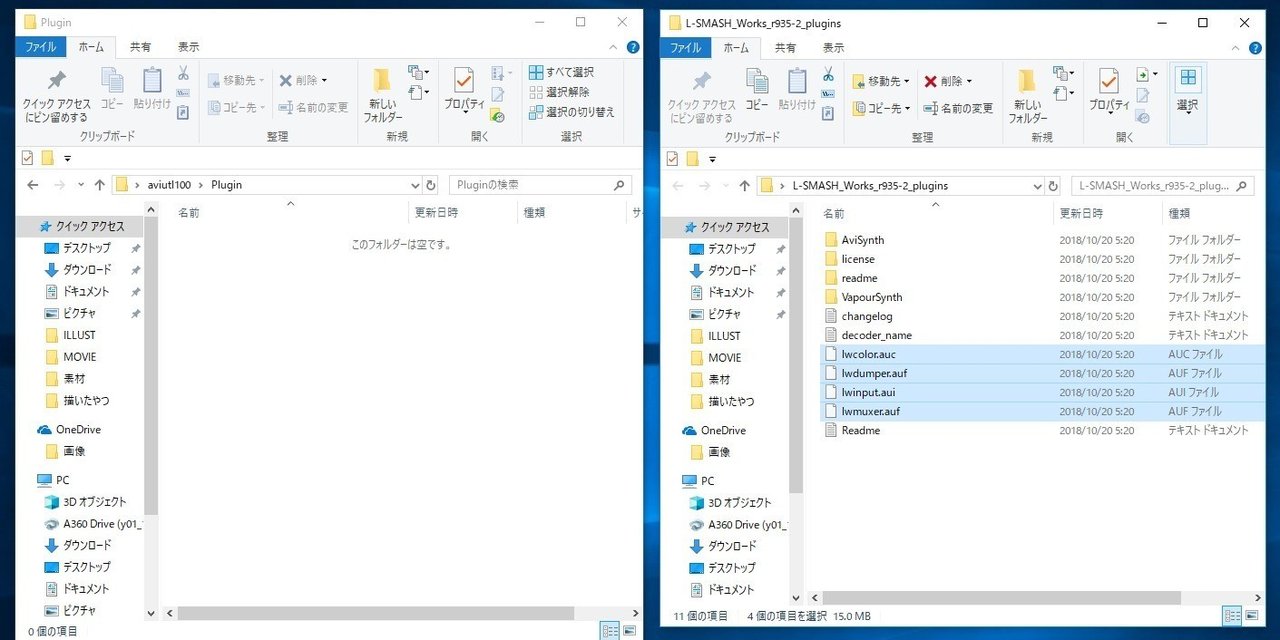Cut scissors icon in L-SMASH window
The width and height of the screenshot is (1280, 640).
pyautogui.click(x=829, y=73)
